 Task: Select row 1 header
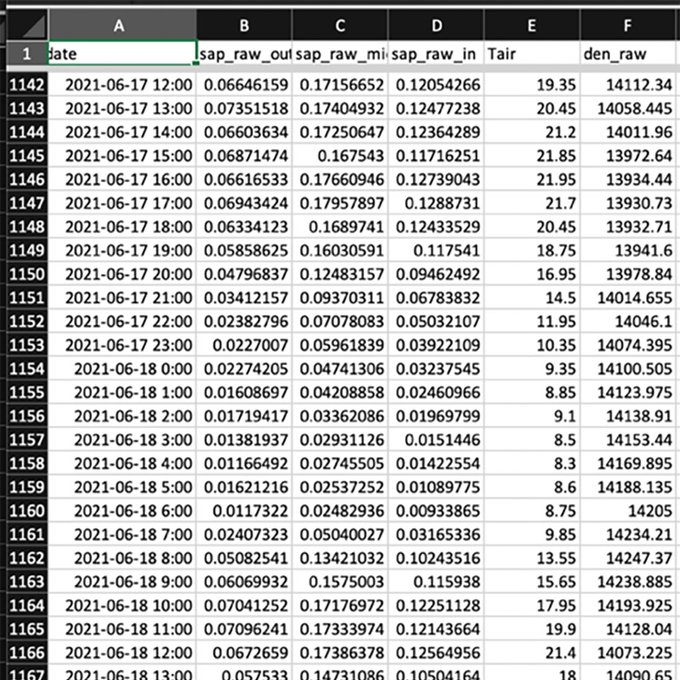point(23,53)
